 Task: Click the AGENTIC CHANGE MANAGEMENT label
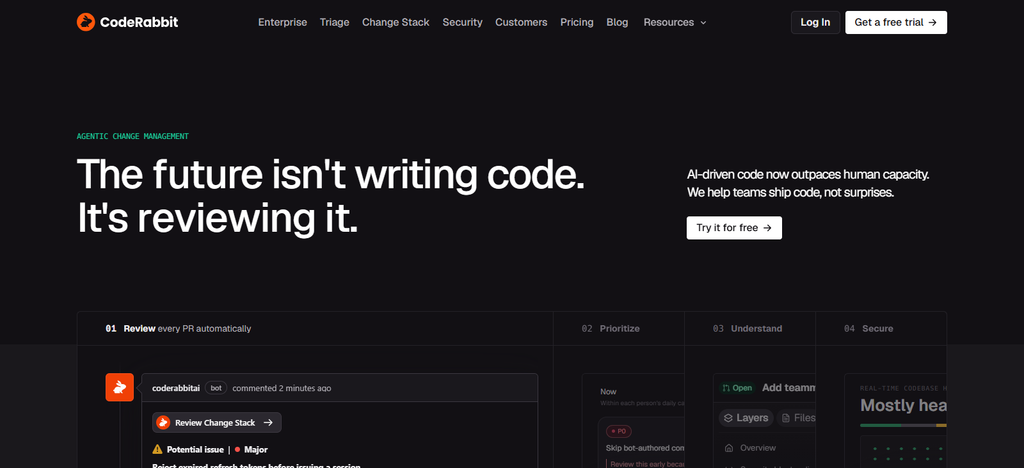(x=133, y=136)
